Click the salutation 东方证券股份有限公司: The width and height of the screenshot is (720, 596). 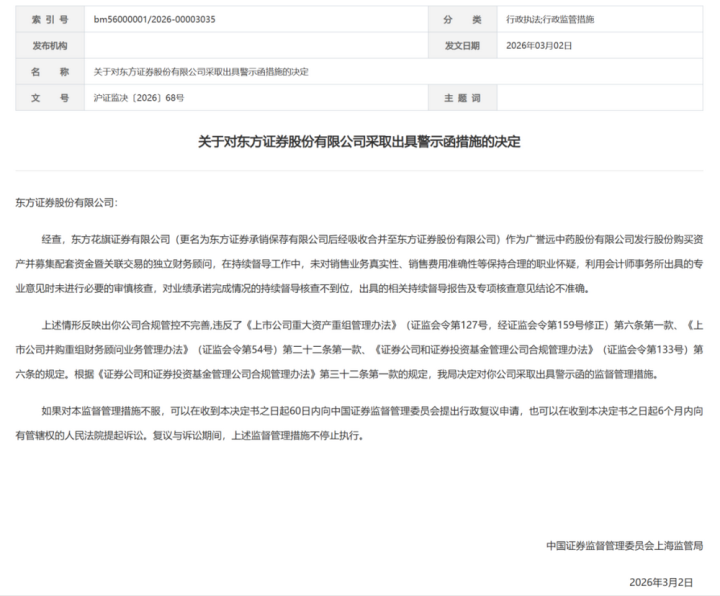[67, 202]
